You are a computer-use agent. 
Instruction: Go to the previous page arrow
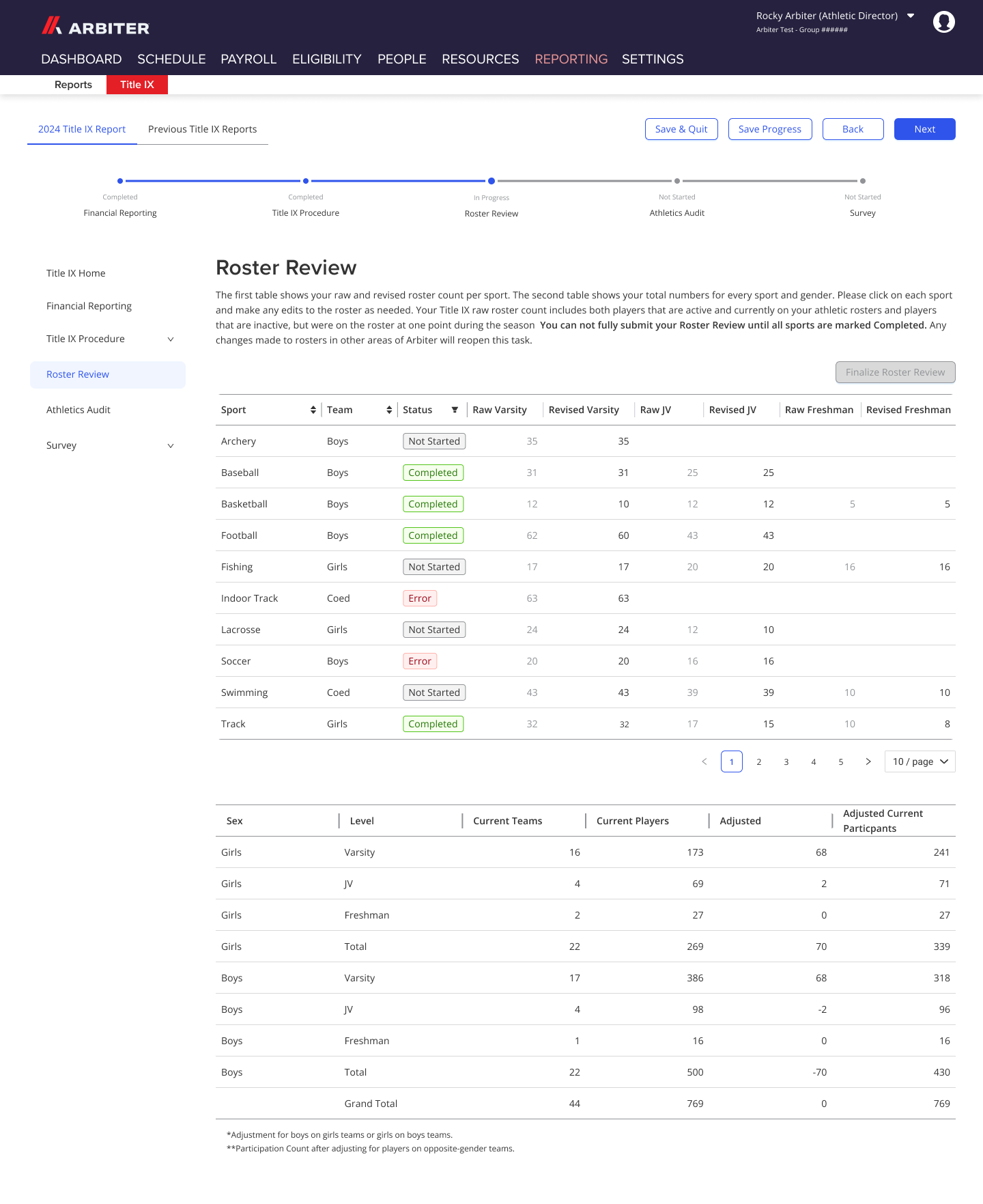pos(704,761)
